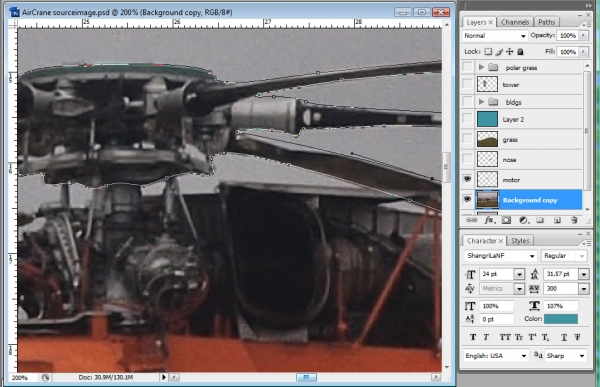Hide the Background copy layer
The image size is (600, 387).
[467, 199]
